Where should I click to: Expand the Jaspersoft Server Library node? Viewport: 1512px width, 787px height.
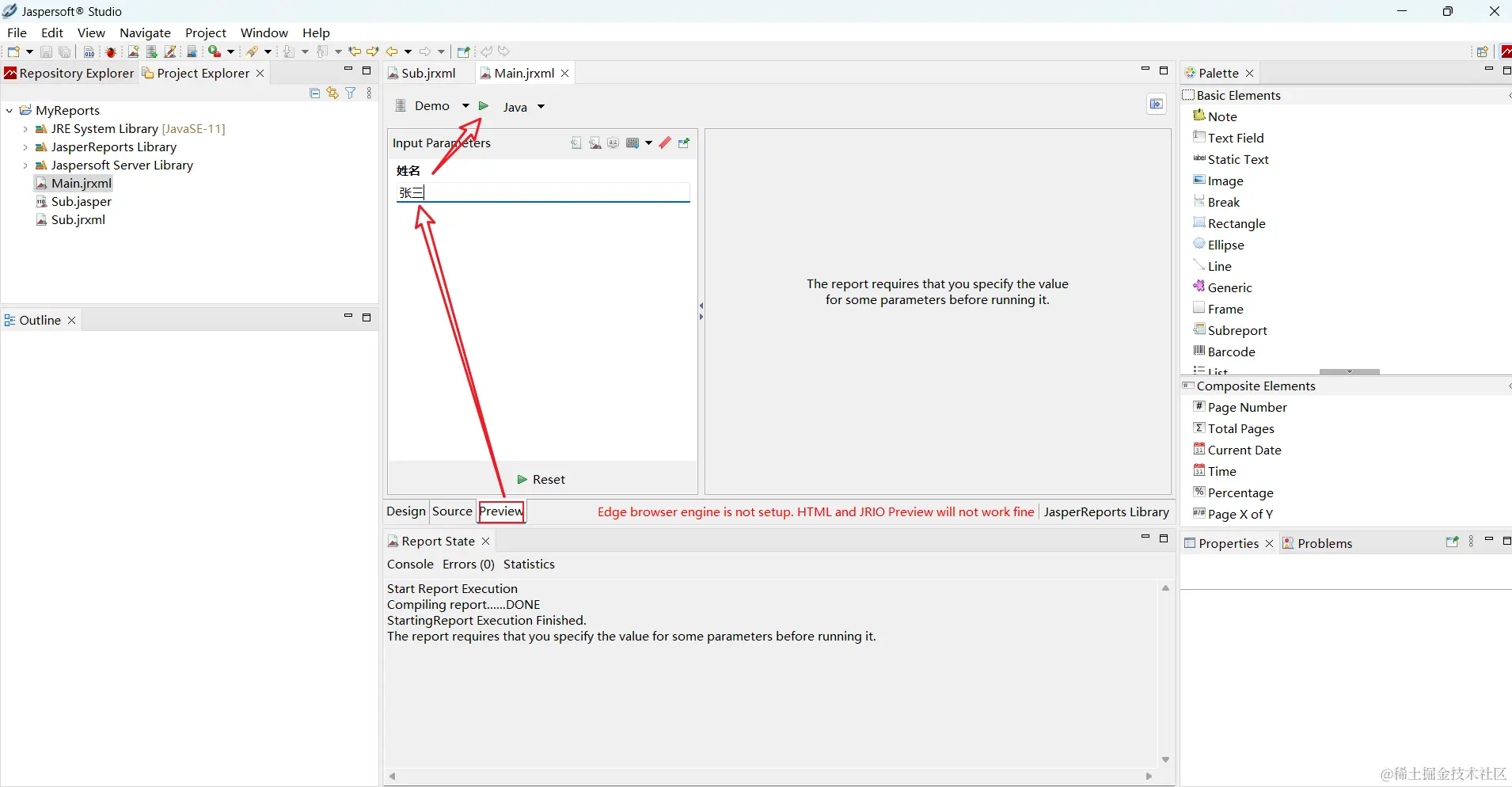coord(25,165)
